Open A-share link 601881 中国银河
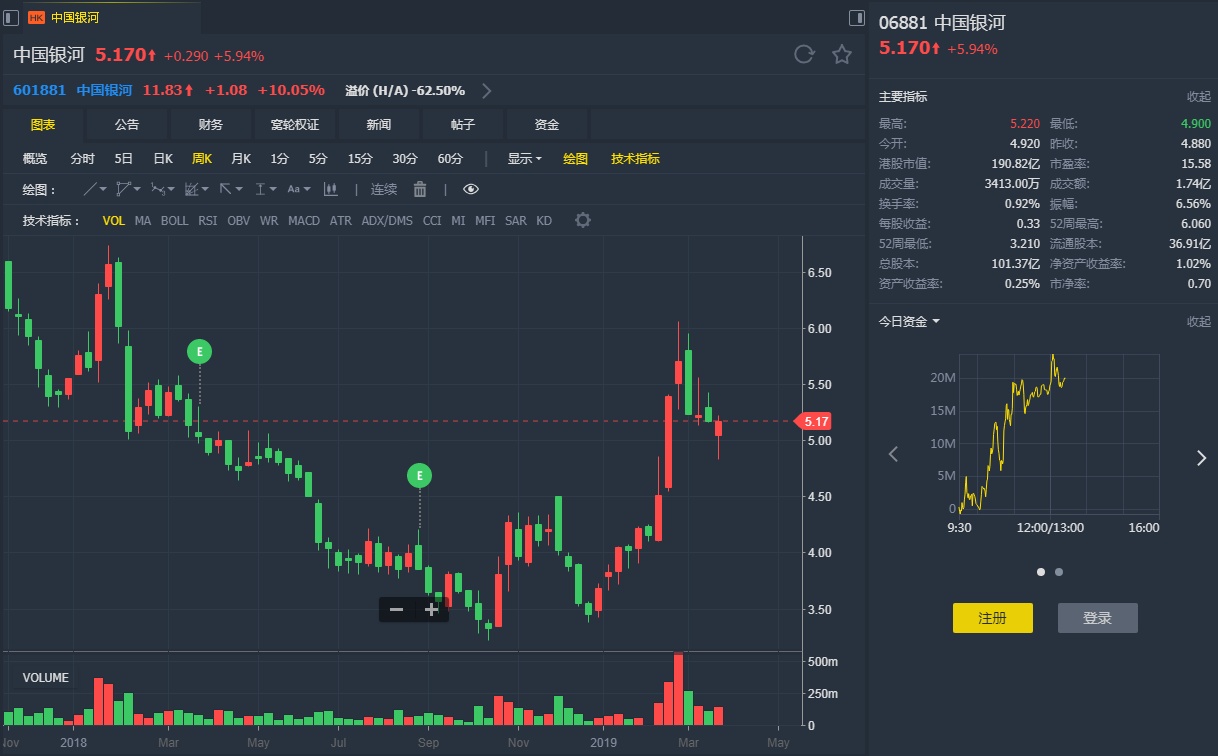Viewport: 1218px width, 756px height. pos(72,90)
